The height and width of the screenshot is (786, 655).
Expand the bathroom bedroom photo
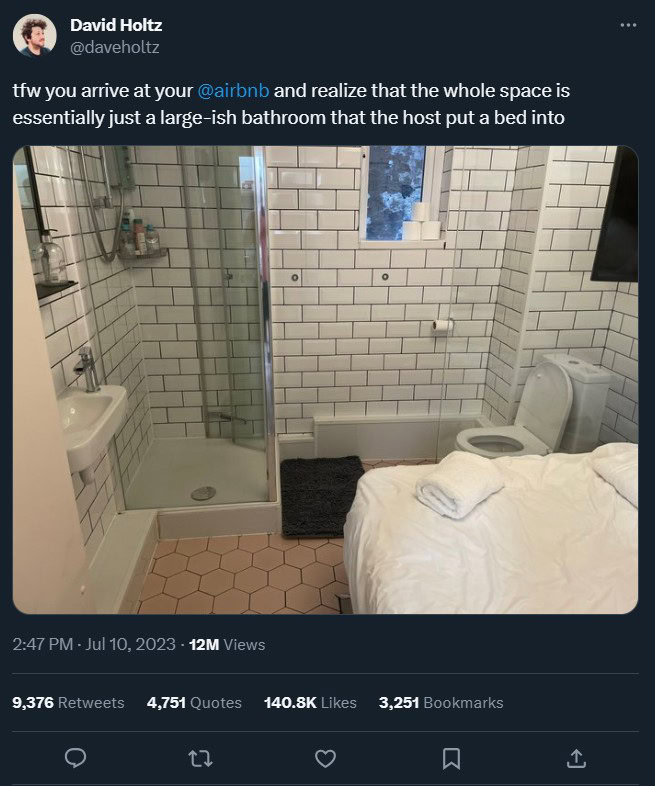tap(325, 380)
